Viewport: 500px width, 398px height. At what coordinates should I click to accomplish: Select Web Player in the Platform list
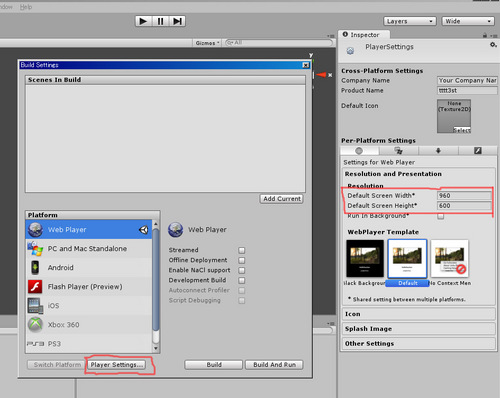click(89, 229)
